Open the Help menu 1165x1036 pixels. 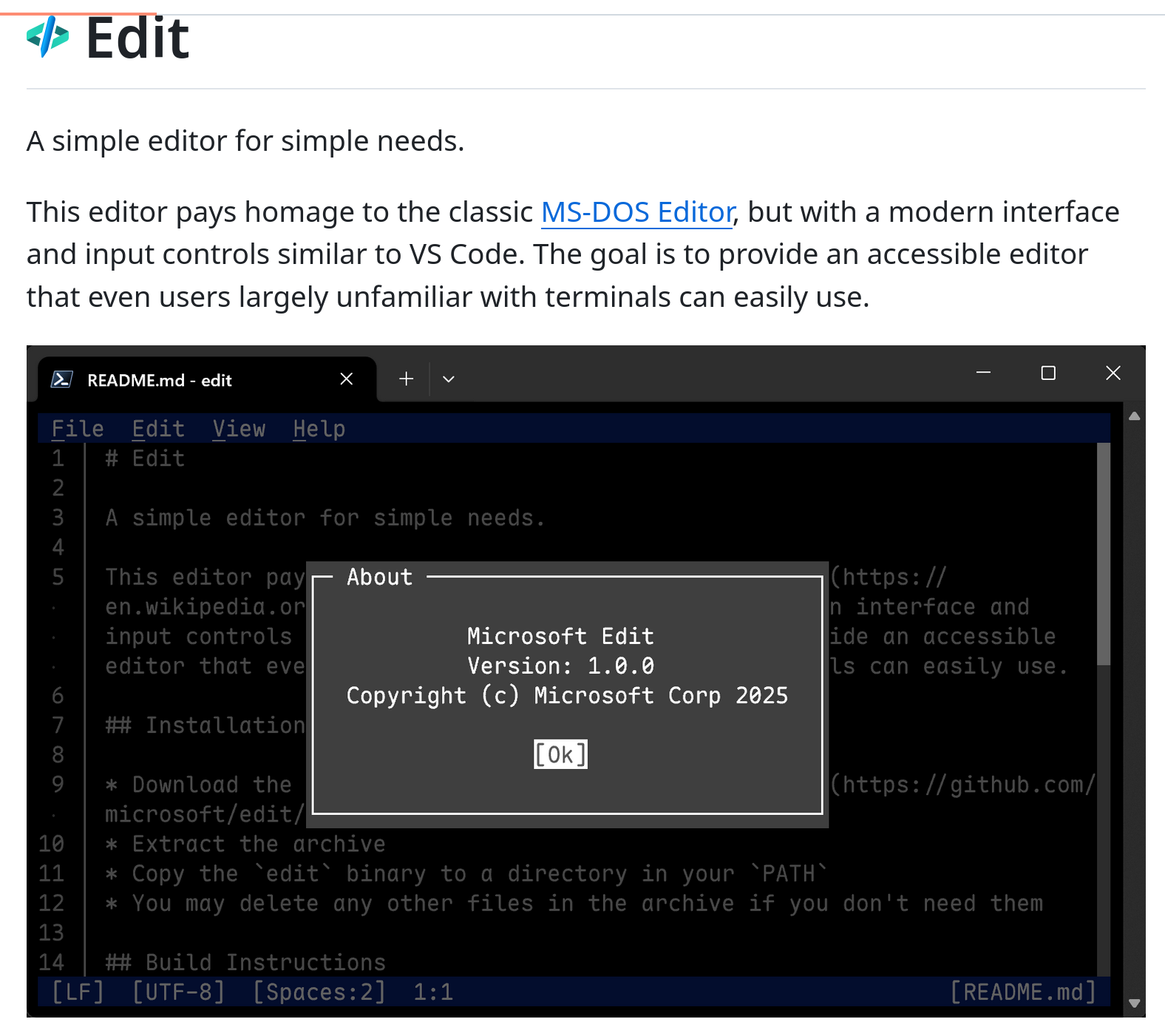pos(319,429)
